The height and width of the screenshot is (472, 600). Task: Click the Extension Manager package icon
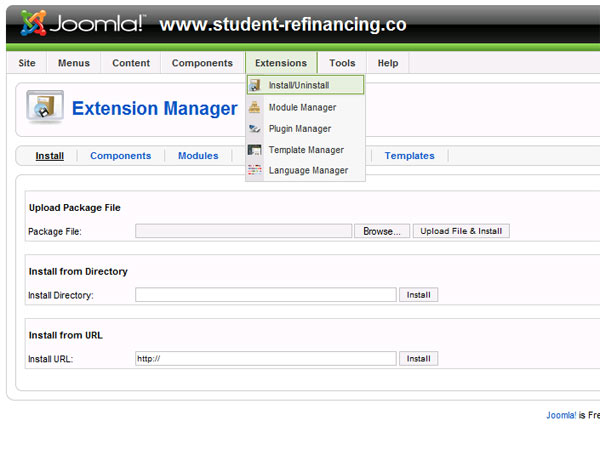pyautogui.click(x=45, y=107)
